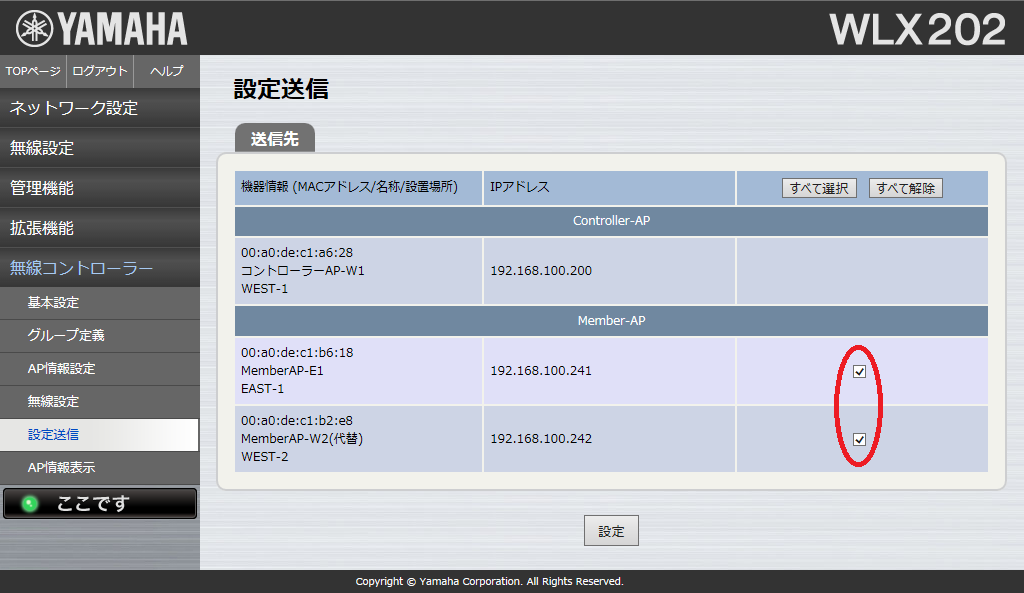Toggle checkbox for MemberAP-E1
Screen dimensions: 1024x593
click(859, 371)
